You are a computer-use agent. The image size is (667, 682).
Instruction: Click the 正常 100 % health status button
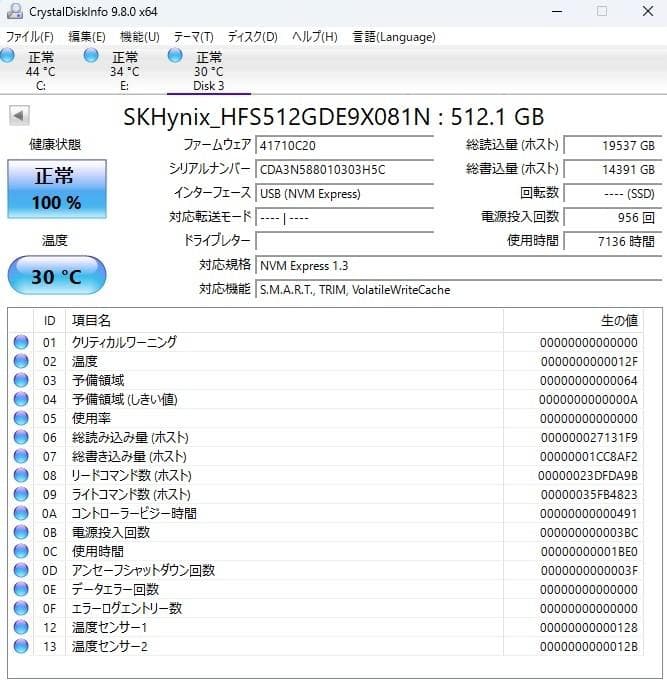(57, 189)
